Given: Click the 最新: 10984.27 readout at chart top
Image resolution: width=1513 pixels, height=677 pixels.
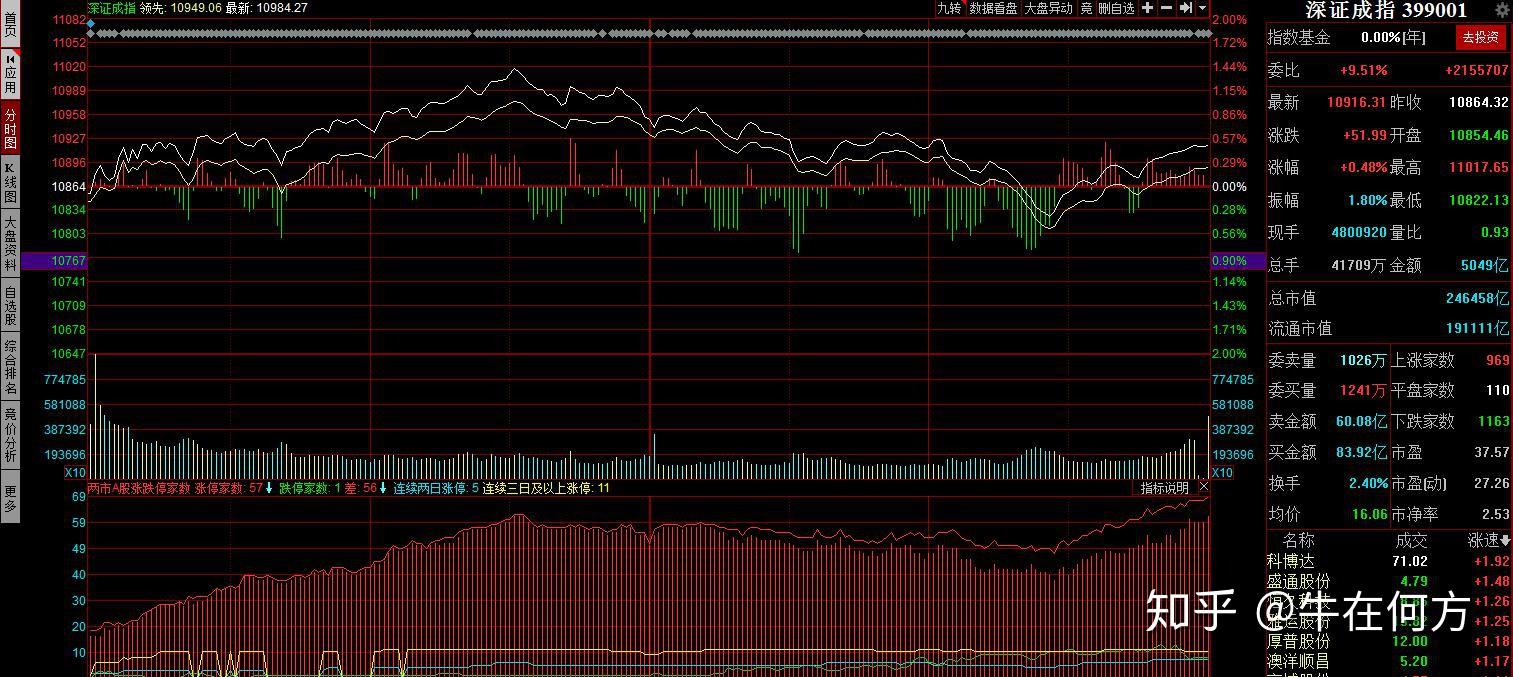Looking at the screenshot, I should (x=266, y=8).
